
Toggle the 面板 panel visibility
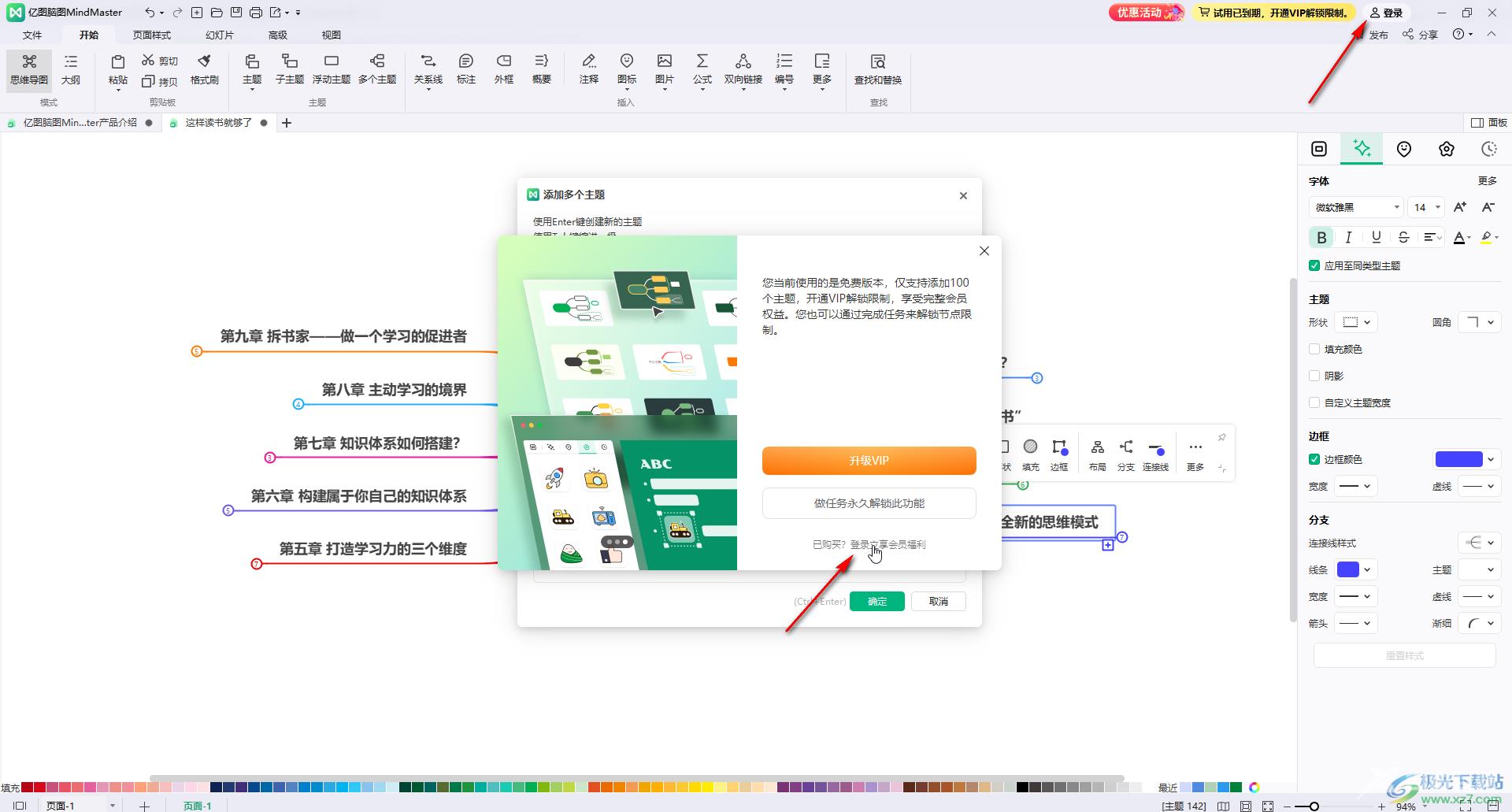click(1489, 123)
